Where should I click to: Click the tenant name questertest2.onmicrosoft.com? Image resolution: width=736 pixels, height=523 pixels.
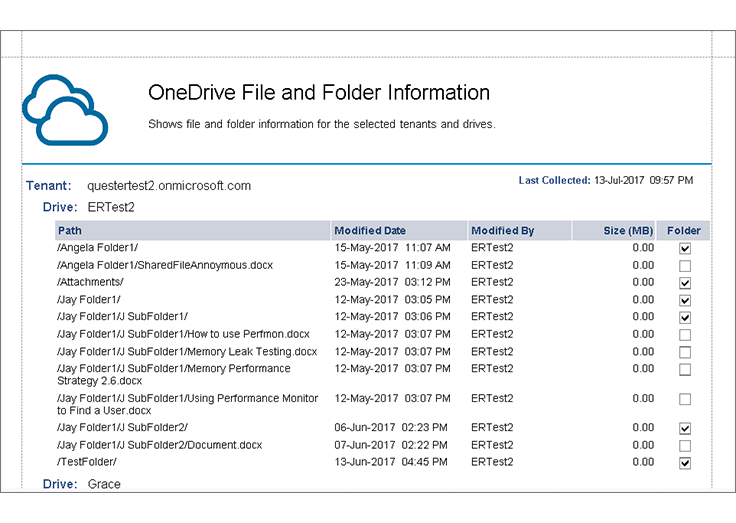pos(169,186)
